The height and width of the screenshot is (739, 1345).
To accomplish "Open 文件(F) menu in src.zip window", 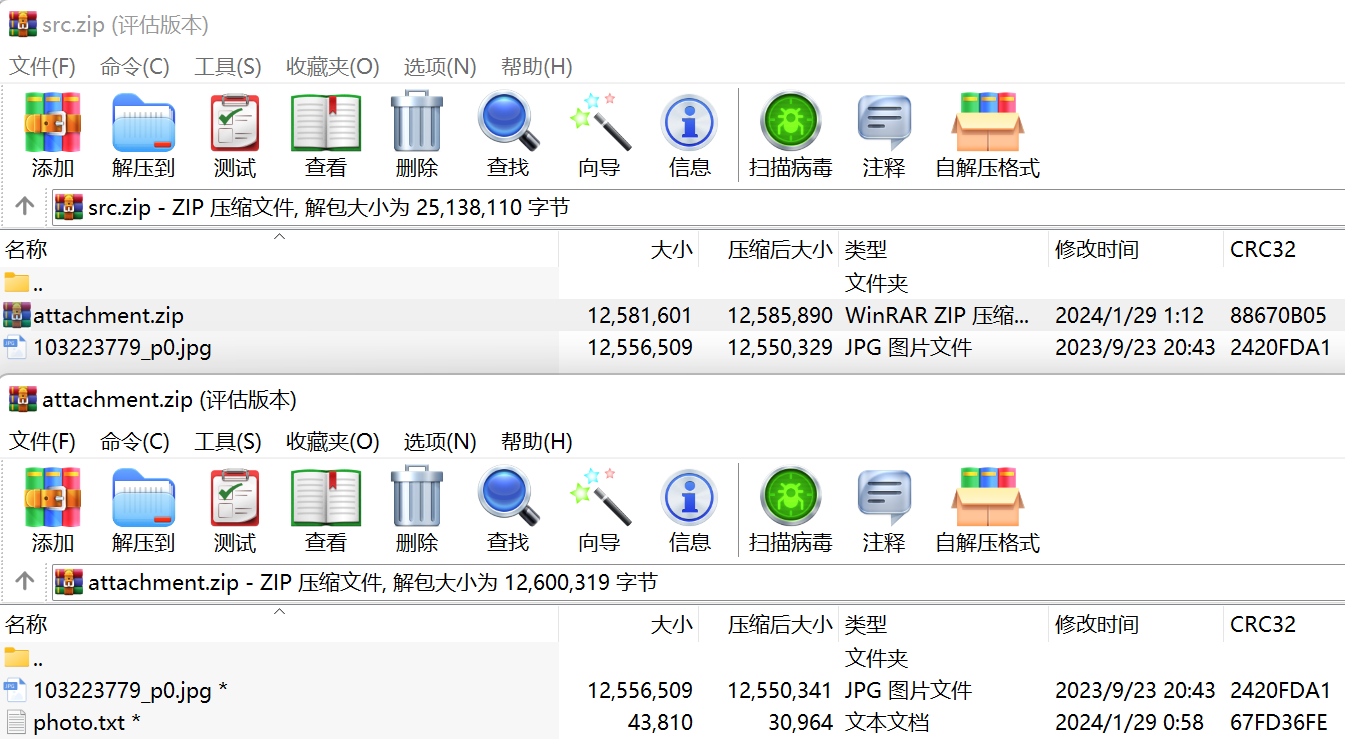I will [42, 67].
